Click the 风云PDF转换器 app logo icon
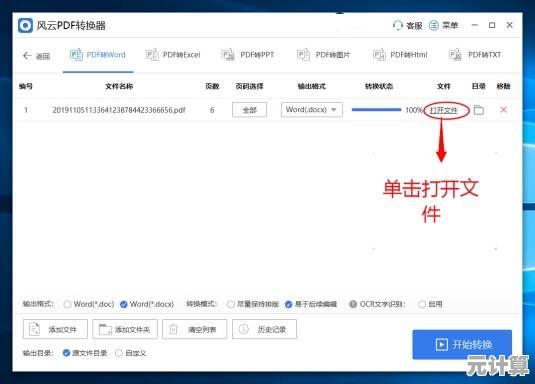The height and width of the screenshot is (384, 535). (25, 26)
